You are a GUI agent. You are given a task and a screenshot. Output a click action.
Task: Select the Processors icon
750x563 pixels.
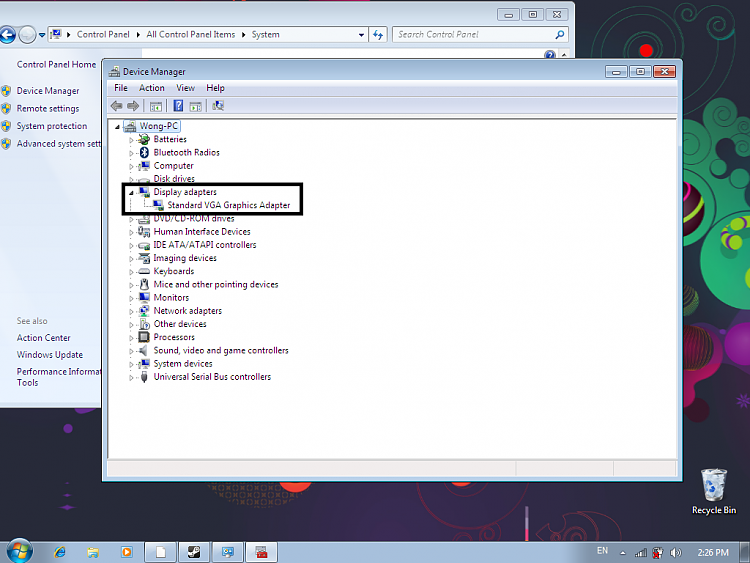coord(144,337)
